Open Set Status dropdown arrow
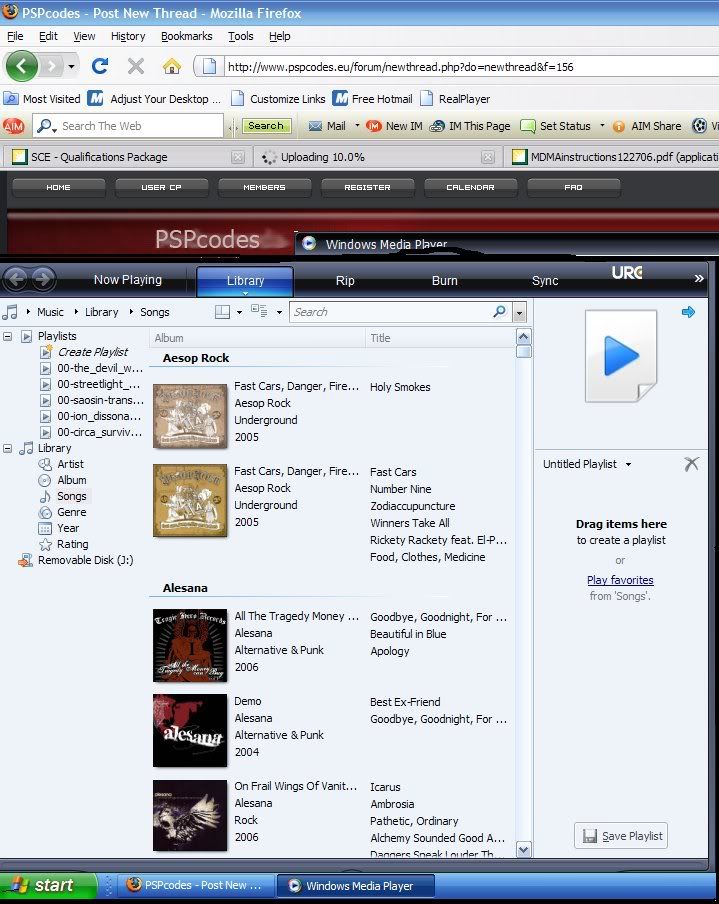 coord(602,126)
